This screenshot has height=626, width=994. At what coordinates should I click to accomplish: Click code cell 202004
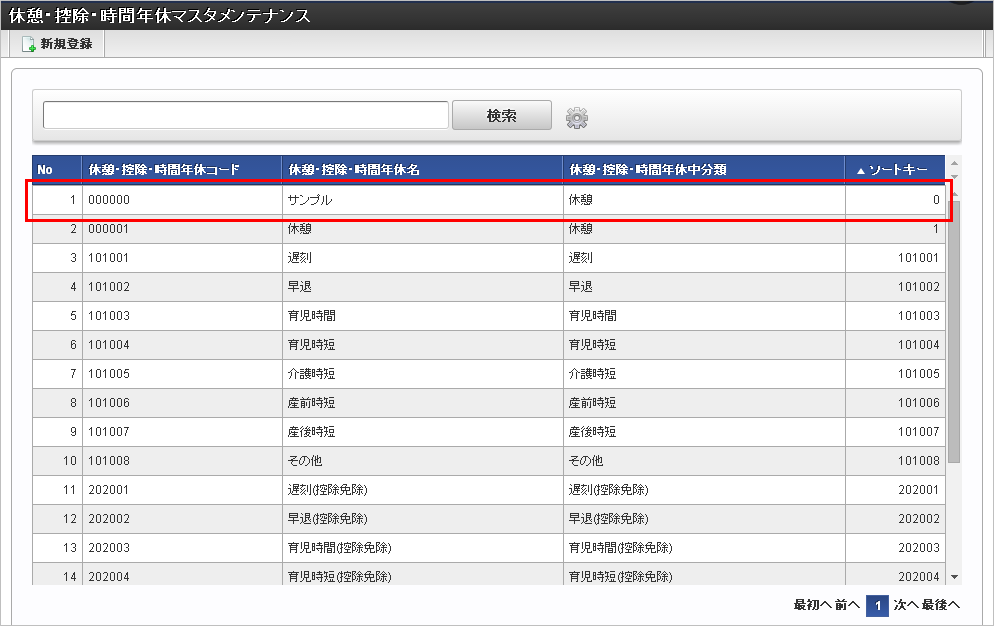point(182,575)
